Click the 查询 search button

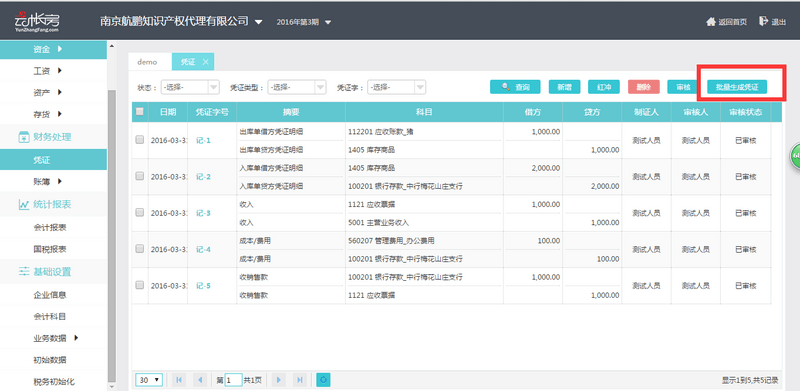click(515, 87)
